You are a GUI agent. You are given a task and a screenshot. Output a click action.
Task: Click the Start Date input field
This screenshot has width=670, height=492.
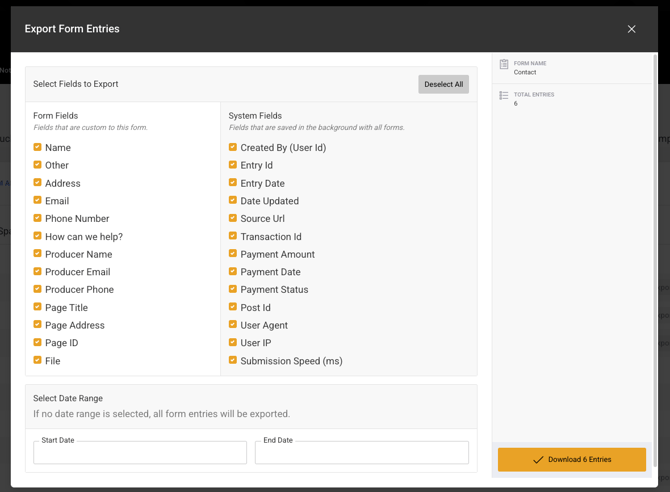[140, 453]
